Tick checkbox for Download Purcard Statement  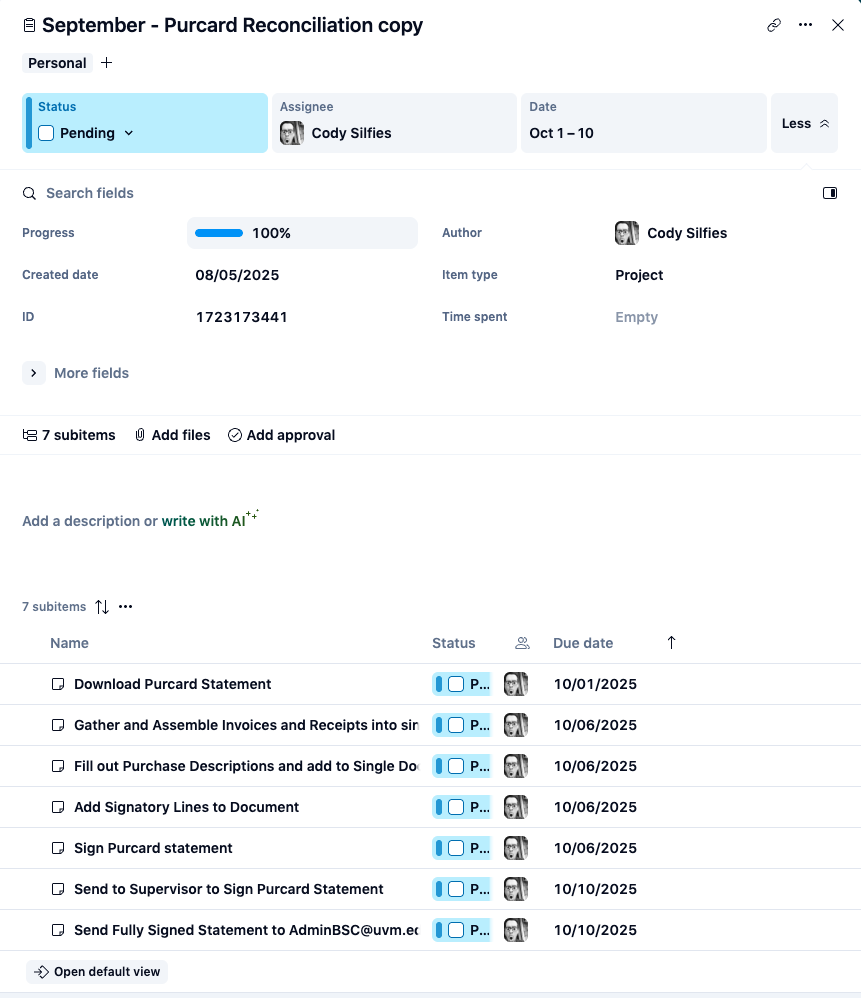(x=456, y=685)
